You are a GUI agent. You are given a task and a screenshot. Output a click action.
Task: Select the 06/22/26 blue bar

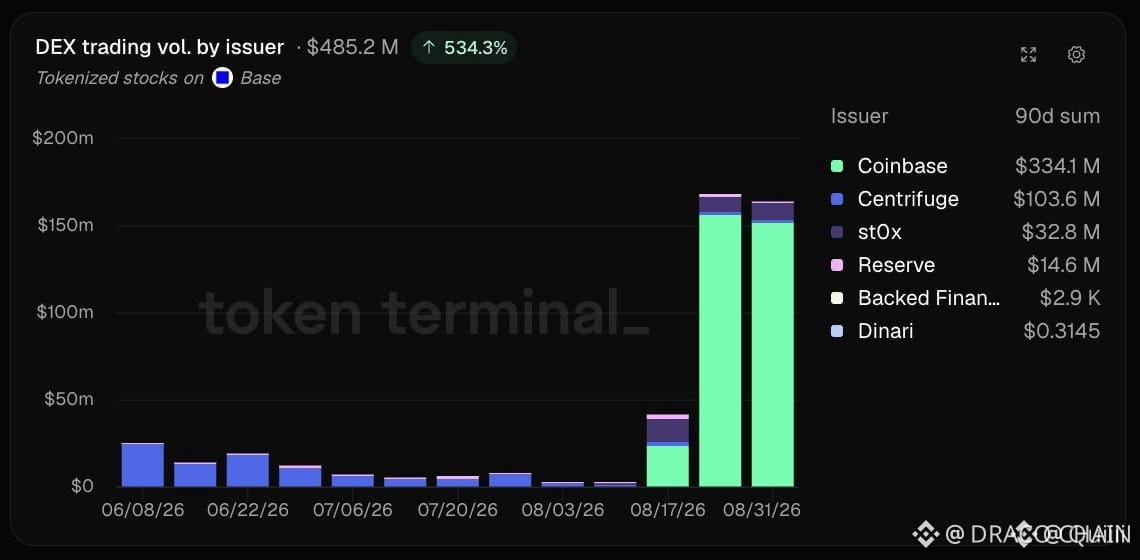pos(247,470)
